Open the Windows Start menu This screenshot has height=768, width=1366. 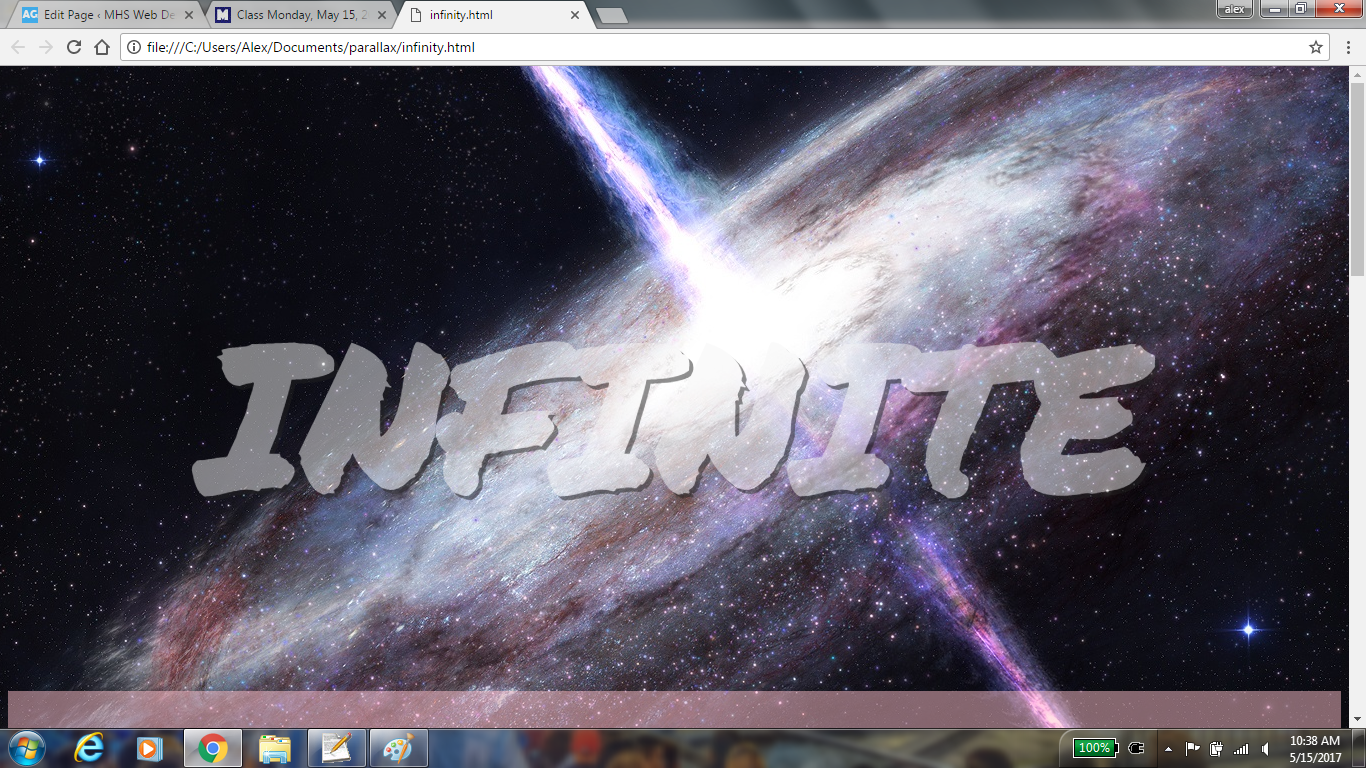click(26, 748)
